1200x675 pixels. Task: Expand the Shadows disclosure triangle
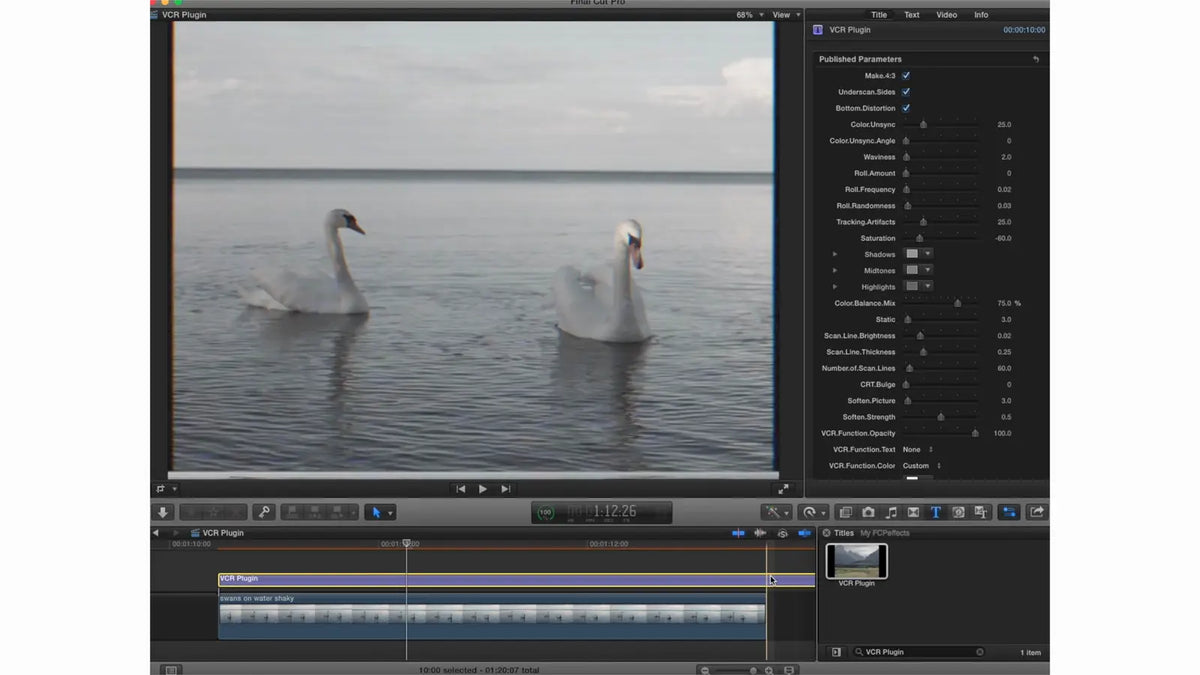(x=835, y=254)
